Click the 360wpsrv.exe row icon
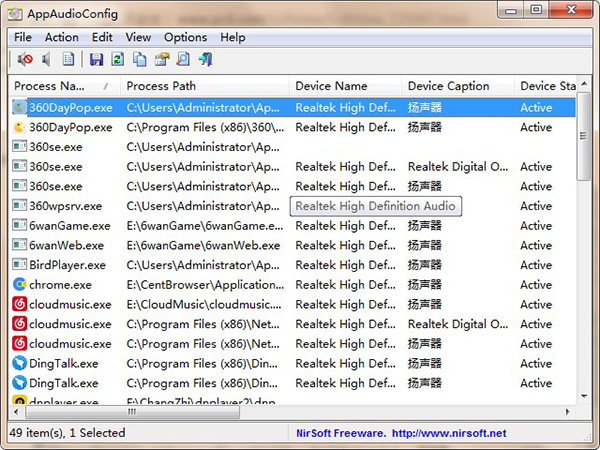The width and height of the screenshot is (600, 450). 20,205
